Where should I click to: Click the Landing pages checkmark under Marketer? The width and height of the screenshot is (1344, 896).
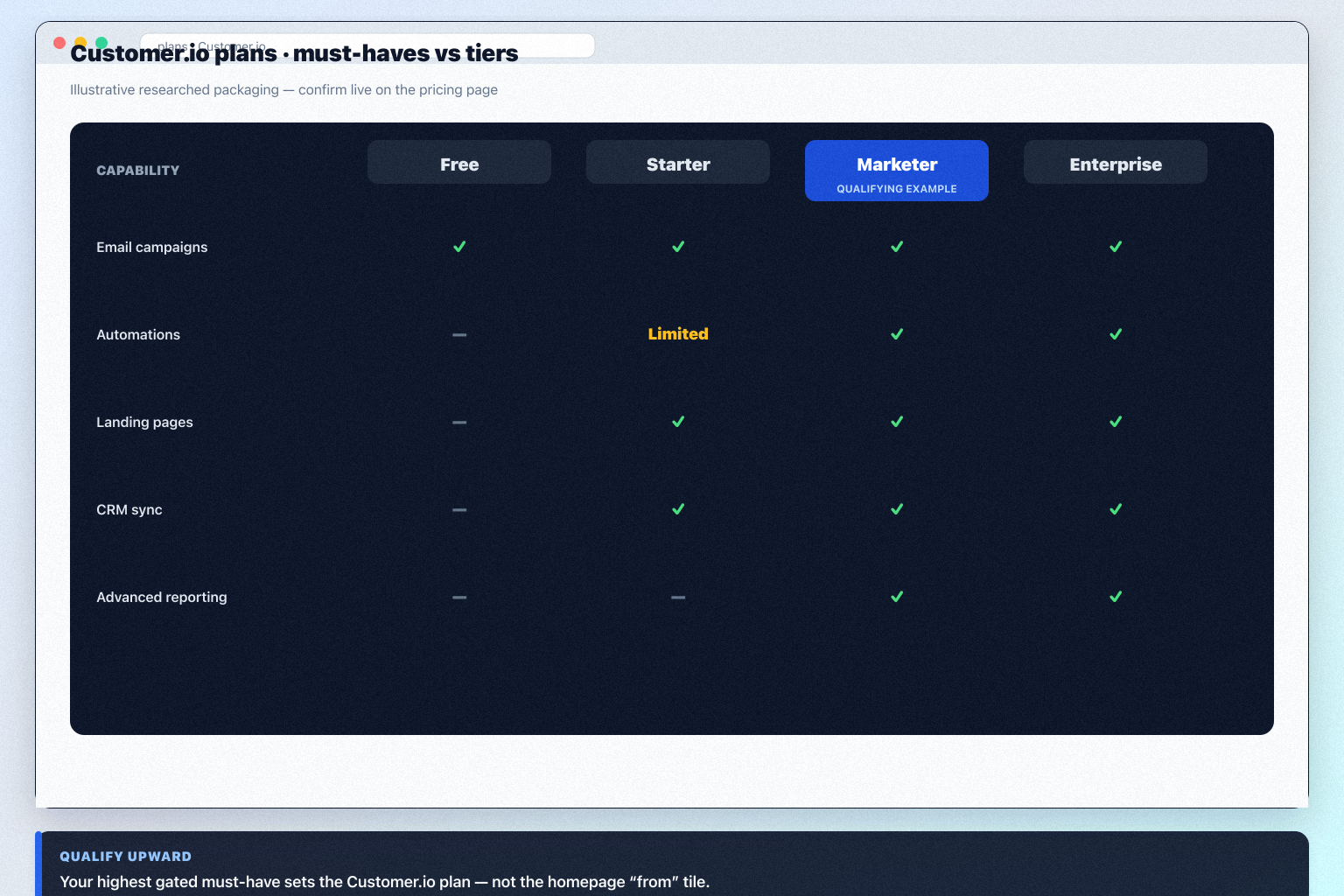point(897,422)
